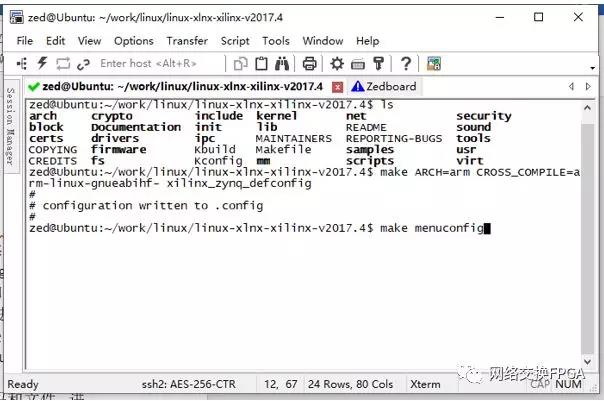
Task: Expand the toolbar overflow arrow
Action: click(x=592, y=68)
